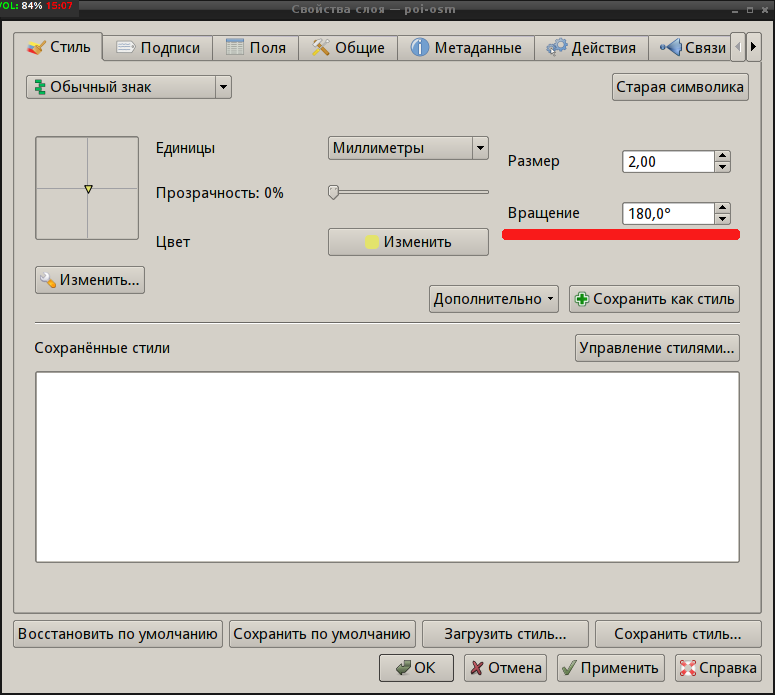This screenshot has width=775, height=695.
Task: Open the Действия tab
Action: pyautogui.click(x=591, y=48)
